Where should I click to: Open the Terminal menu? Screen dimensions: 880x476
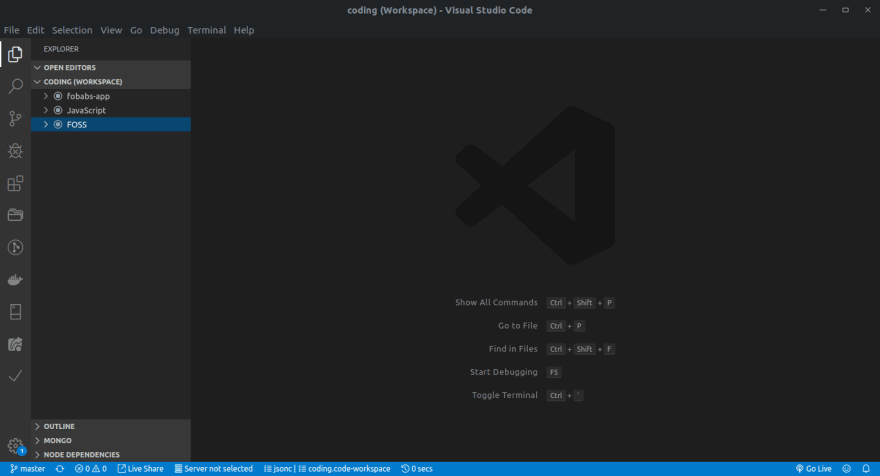click(x=207, y=30)
